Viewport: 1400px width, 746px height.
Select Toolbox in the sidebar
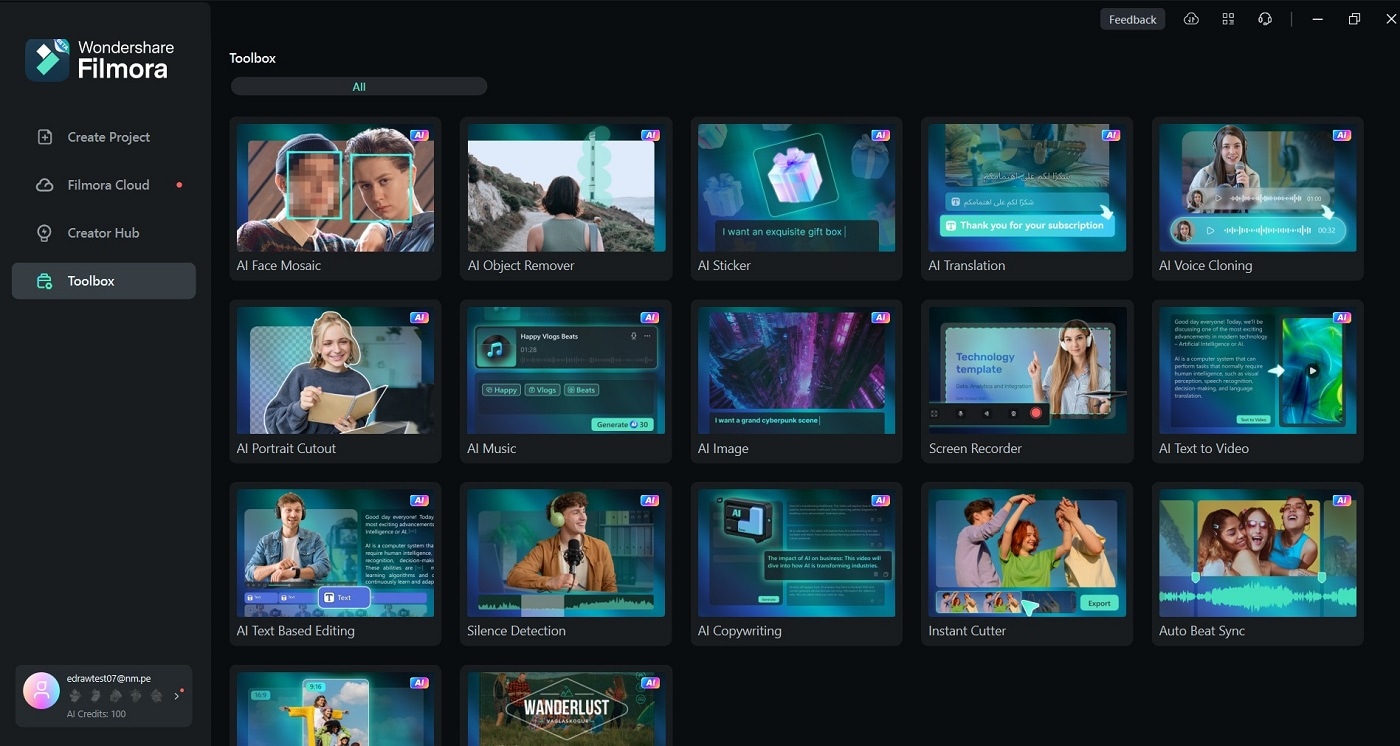coord(104,281)
